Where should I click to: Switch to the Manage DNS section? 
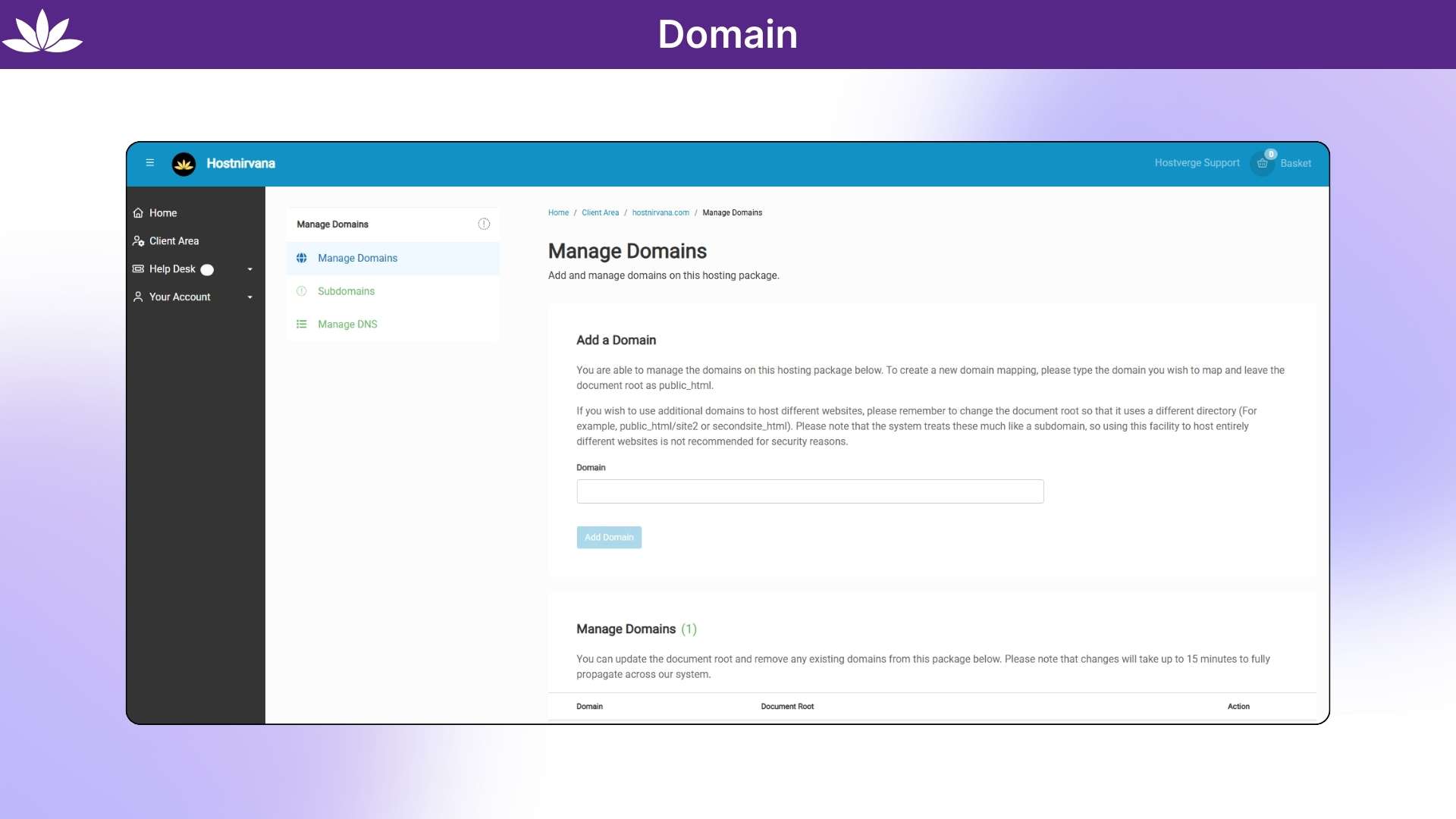pyautogui.click(x=347, y=324)
